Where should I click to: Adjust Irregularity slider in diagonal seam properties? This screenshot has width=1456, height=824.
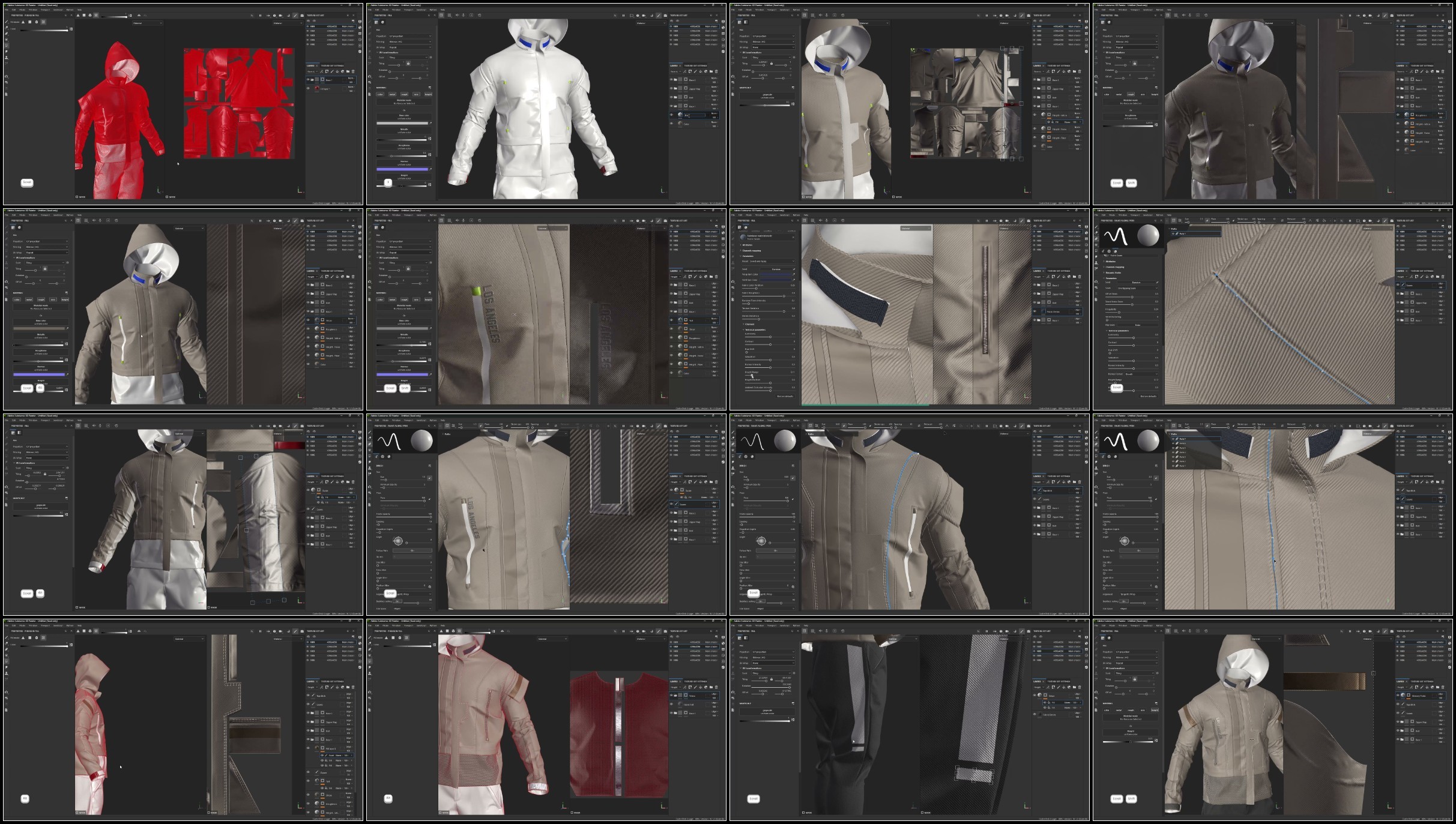click(x=1119, y=312)
